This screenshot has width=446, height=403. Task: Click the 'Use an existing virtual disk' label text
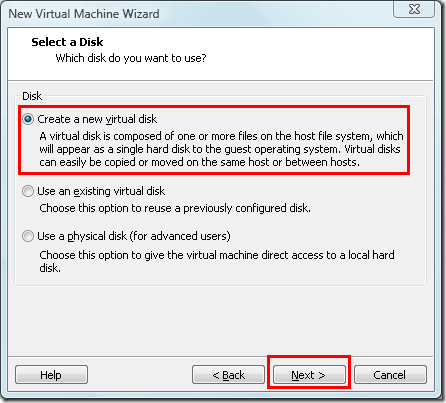click(101, 191)
